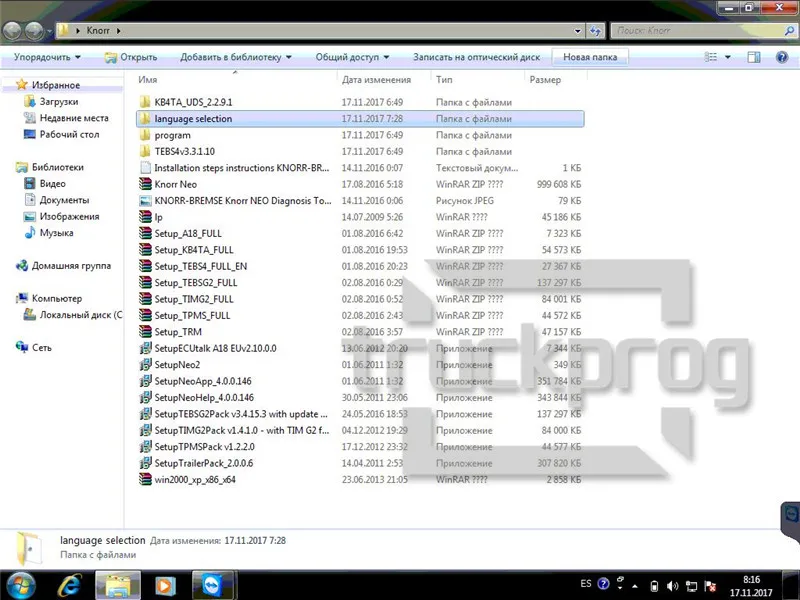Click the Back navigation arrow
Image resolution: width=800 pixels, height=600 pixels.
(x=13, y=31)
